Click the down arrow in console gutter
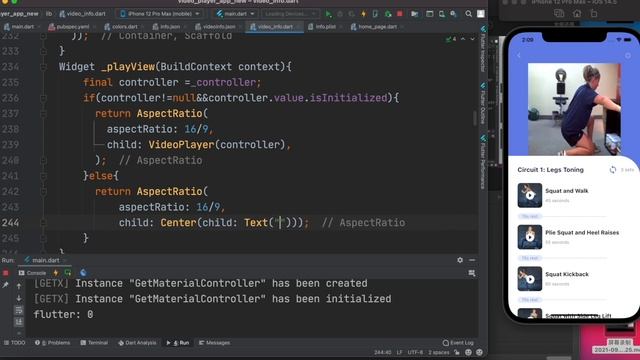The image size is (640, 360). (x=19, y=298)
